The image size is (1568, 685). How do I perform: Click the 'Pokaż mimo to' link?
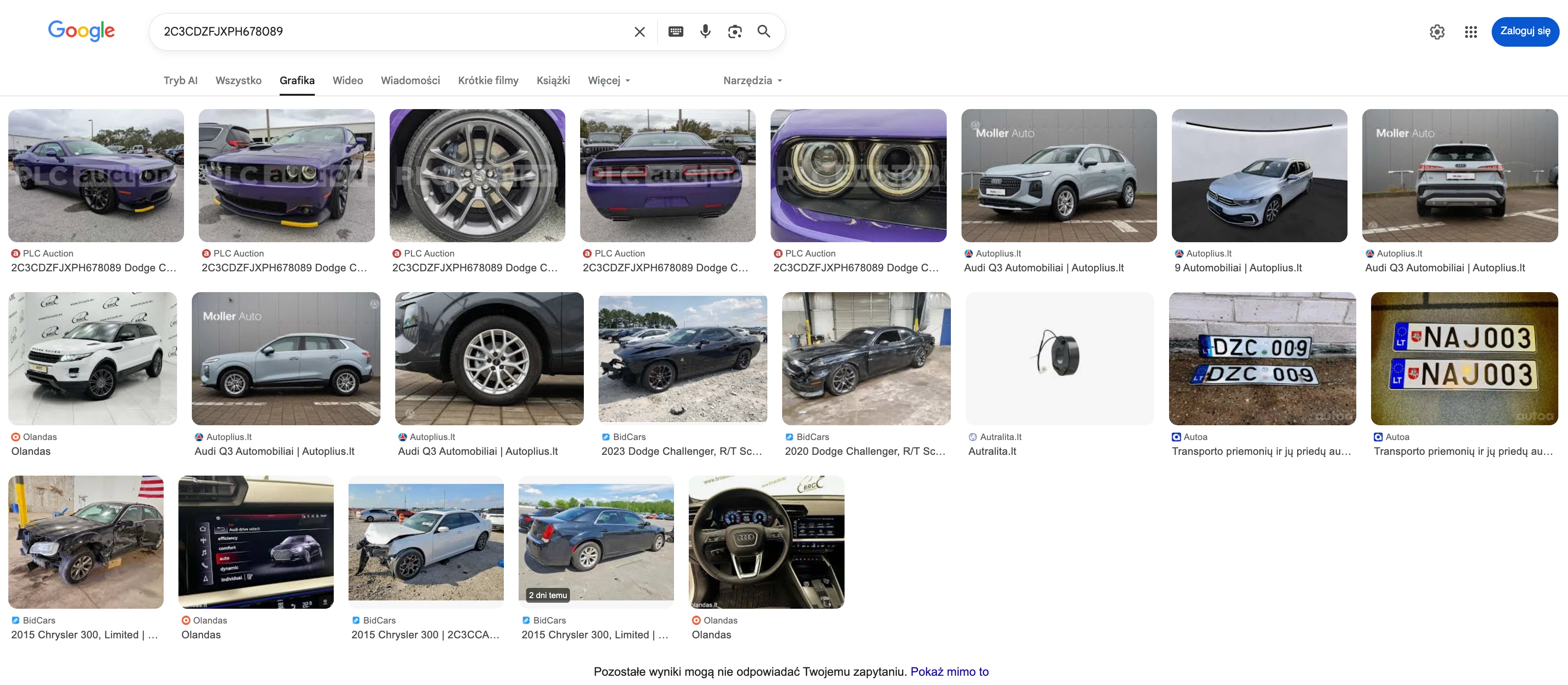pyautogui.click(x=949, y=672)
